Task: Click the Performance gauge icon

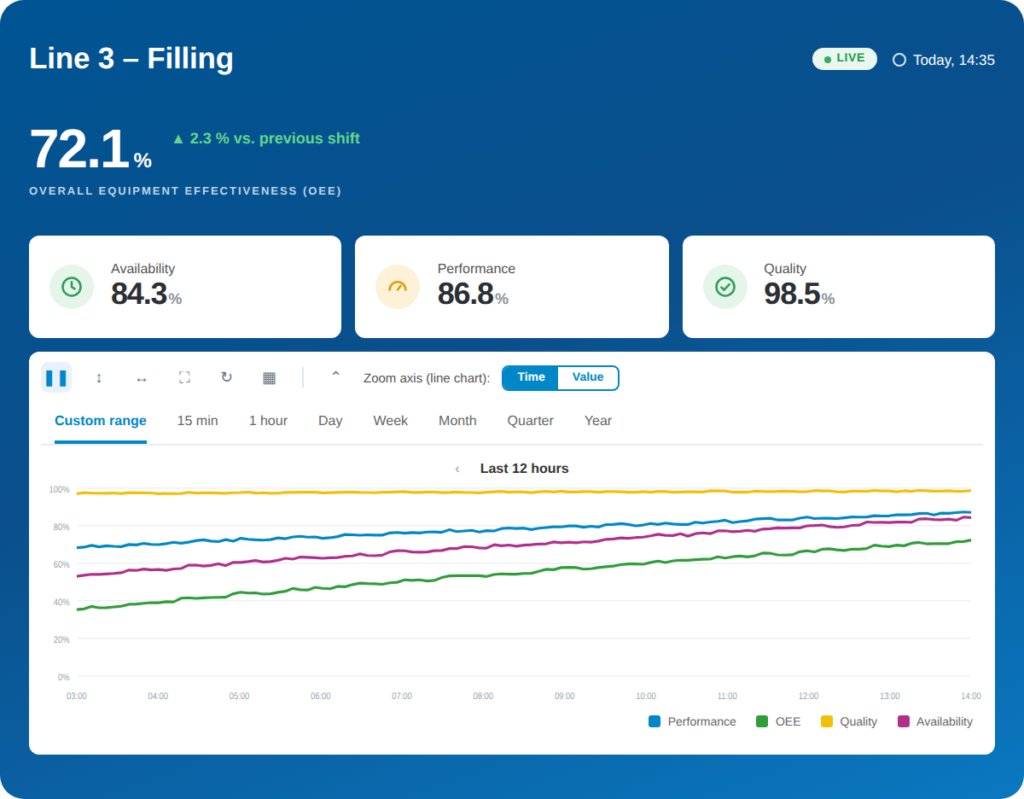Action: 398,287
